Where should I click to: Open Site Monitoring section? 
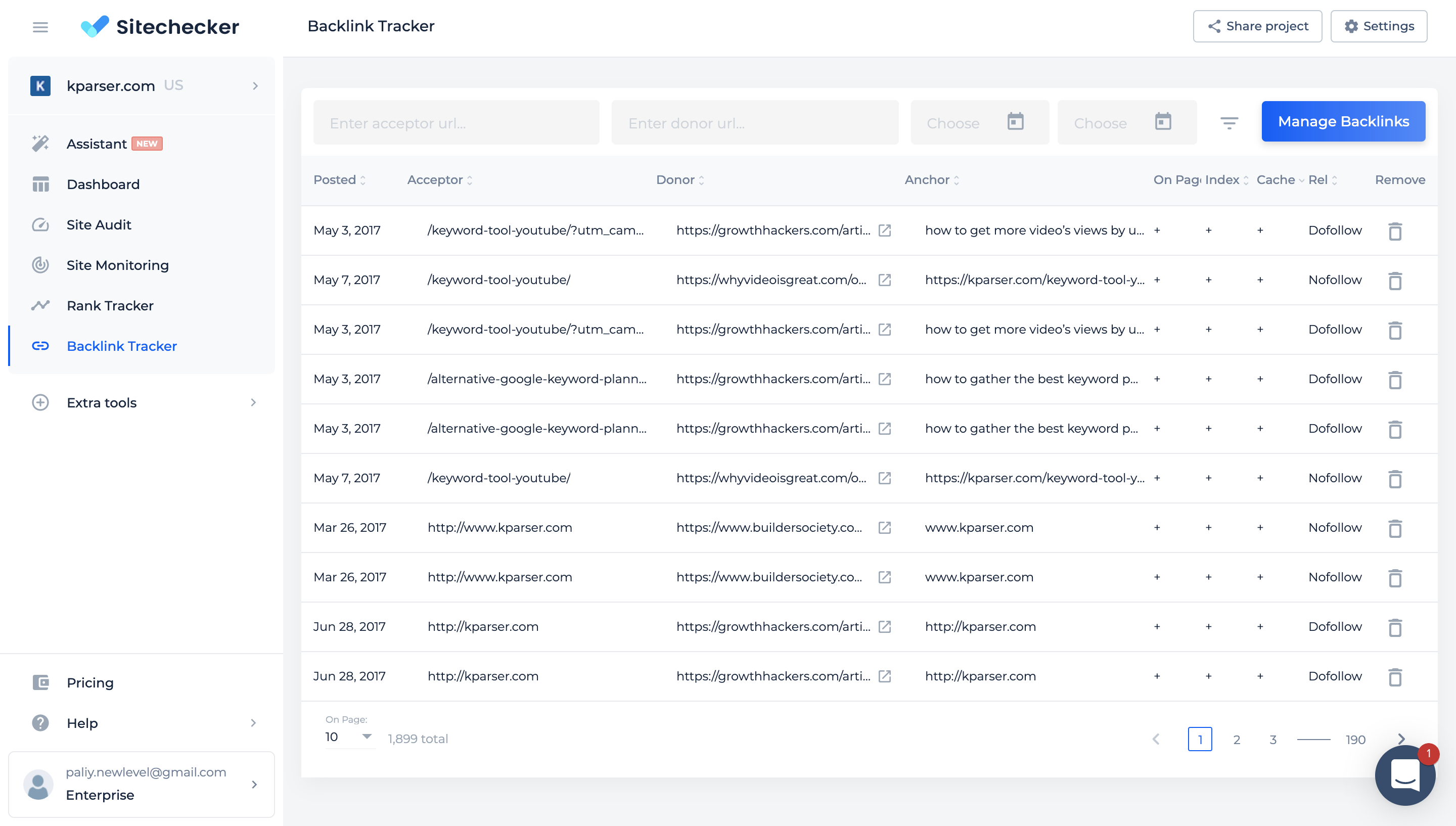click(141, 265)
